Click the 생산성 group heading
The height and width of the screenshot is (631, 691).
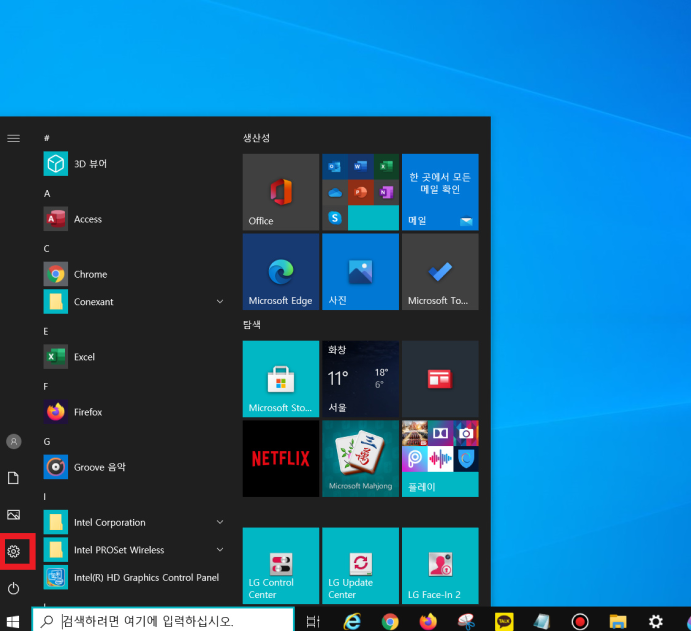256,138
